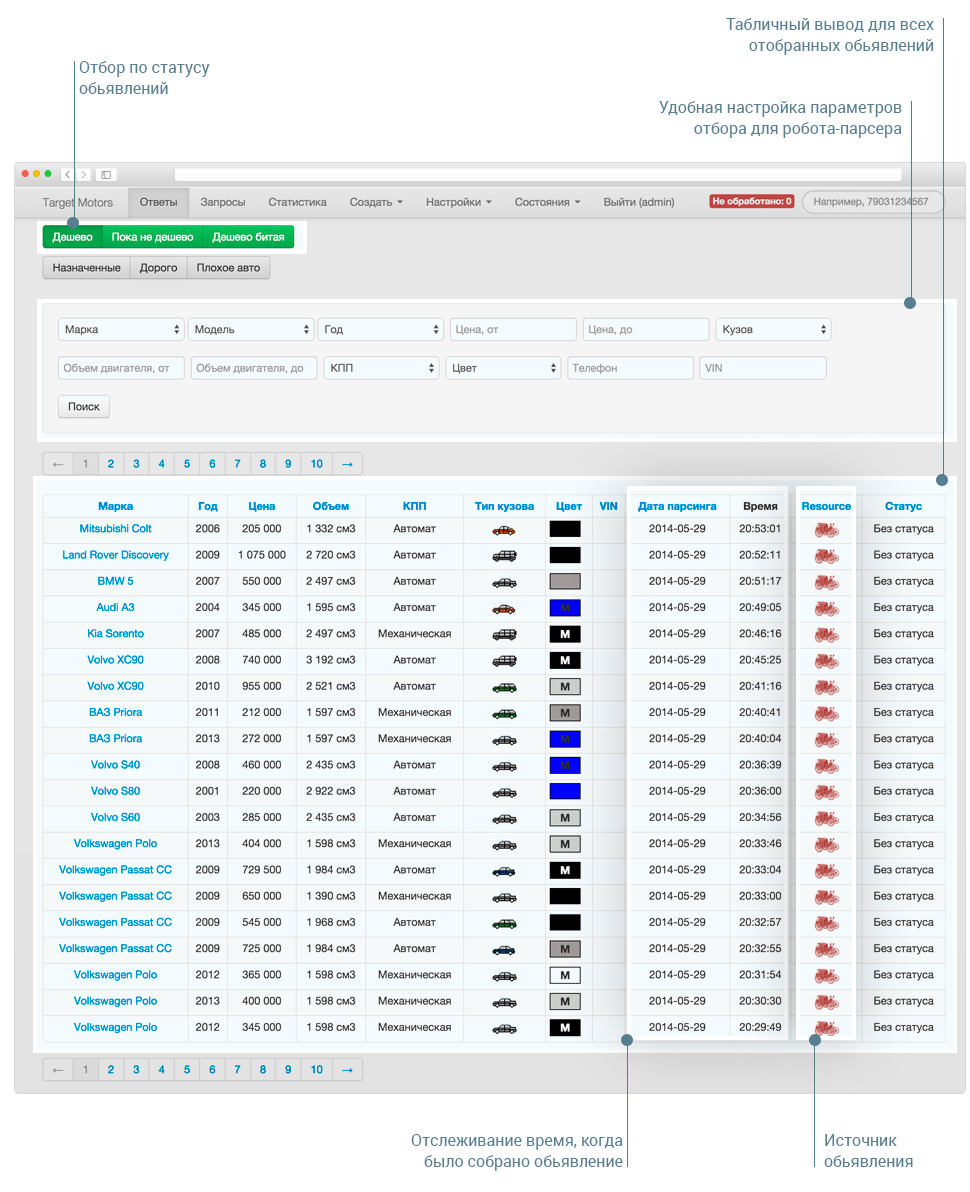Click the body type car icon for Mitsubishi Colt
This screenshot has height=1192, width=970.
503,530
